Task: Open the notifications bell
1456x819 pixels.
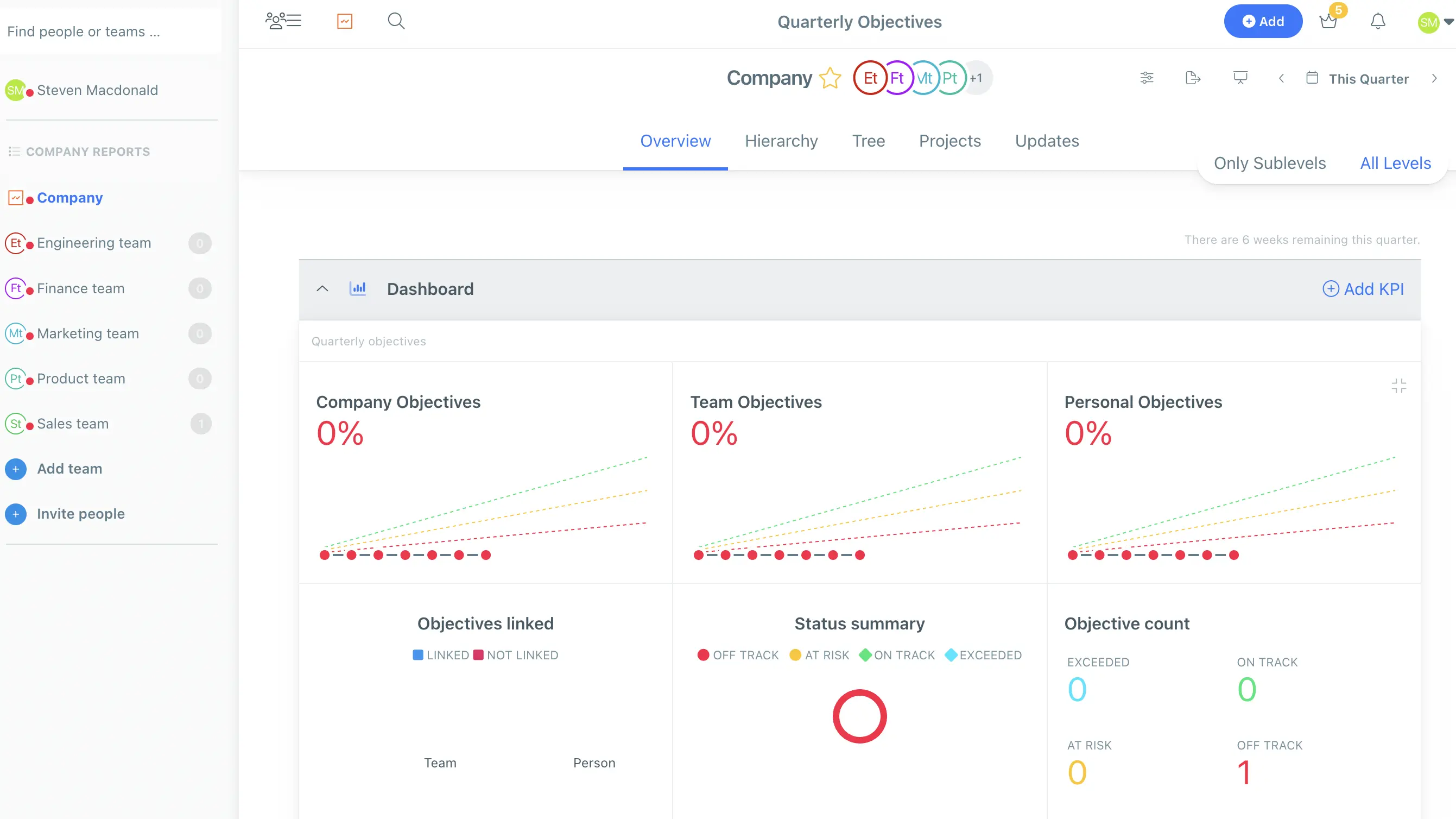Action: [x=1377, y=22]
